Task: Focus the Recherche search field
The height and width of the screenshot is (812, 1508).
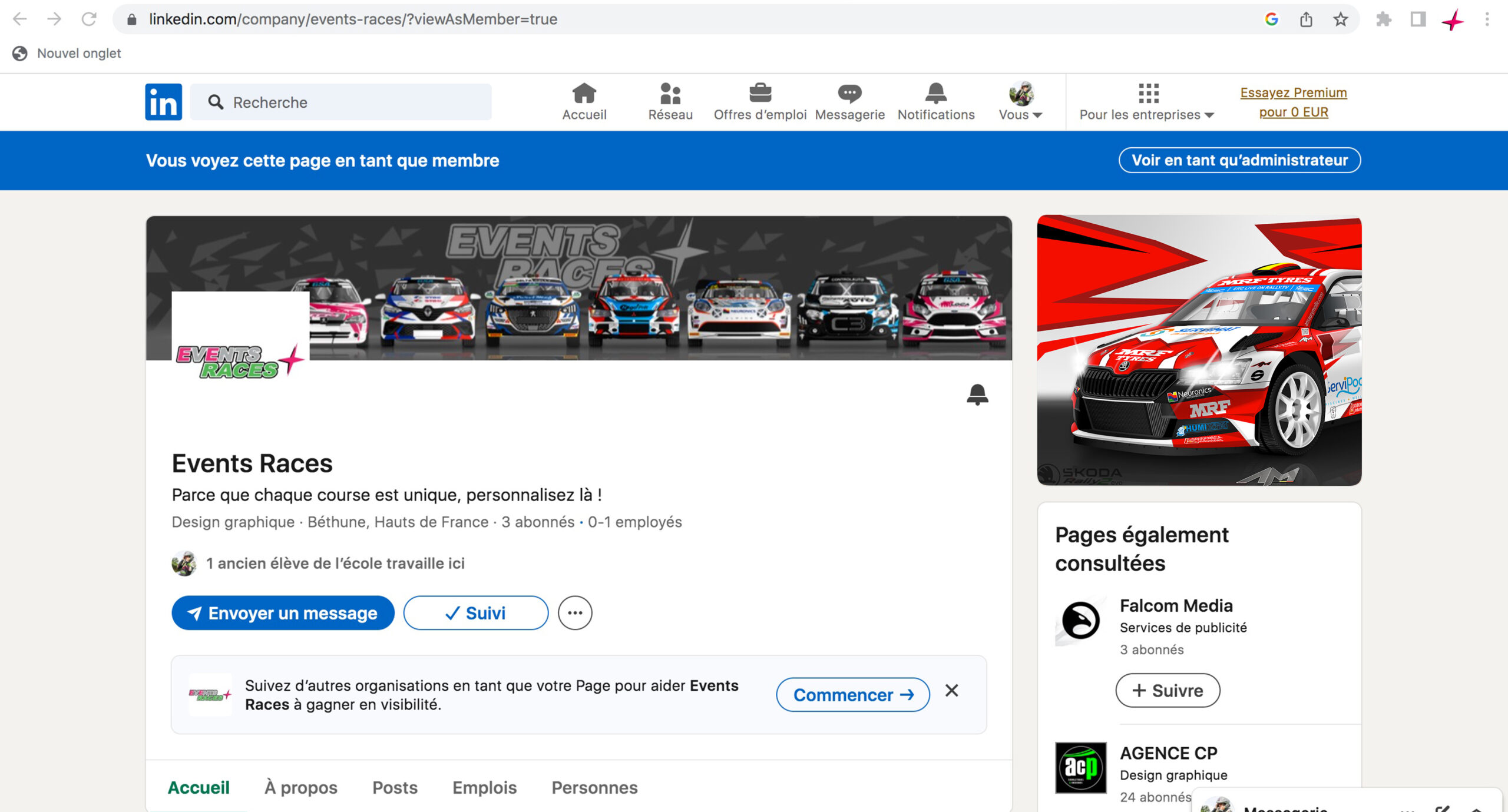Action: [341, 102]
